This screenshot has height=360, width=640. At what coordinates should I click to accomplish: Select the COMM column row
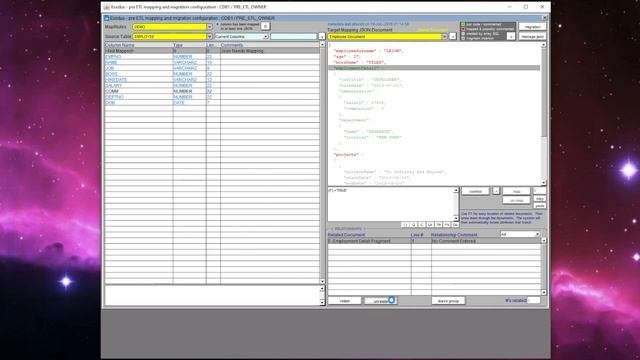[x=212, y=91]
